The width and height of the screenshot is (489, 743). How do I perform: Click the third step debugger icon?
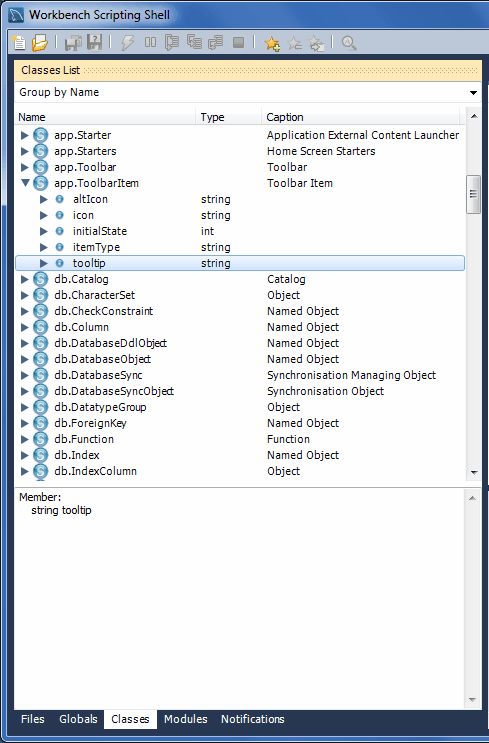point(216,43)
